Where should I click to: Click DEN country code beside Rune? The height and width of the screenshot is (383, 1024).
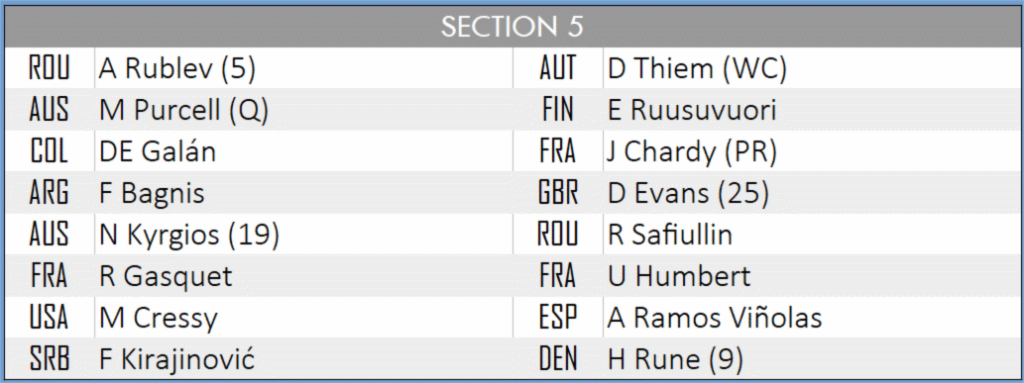(558, 359)
